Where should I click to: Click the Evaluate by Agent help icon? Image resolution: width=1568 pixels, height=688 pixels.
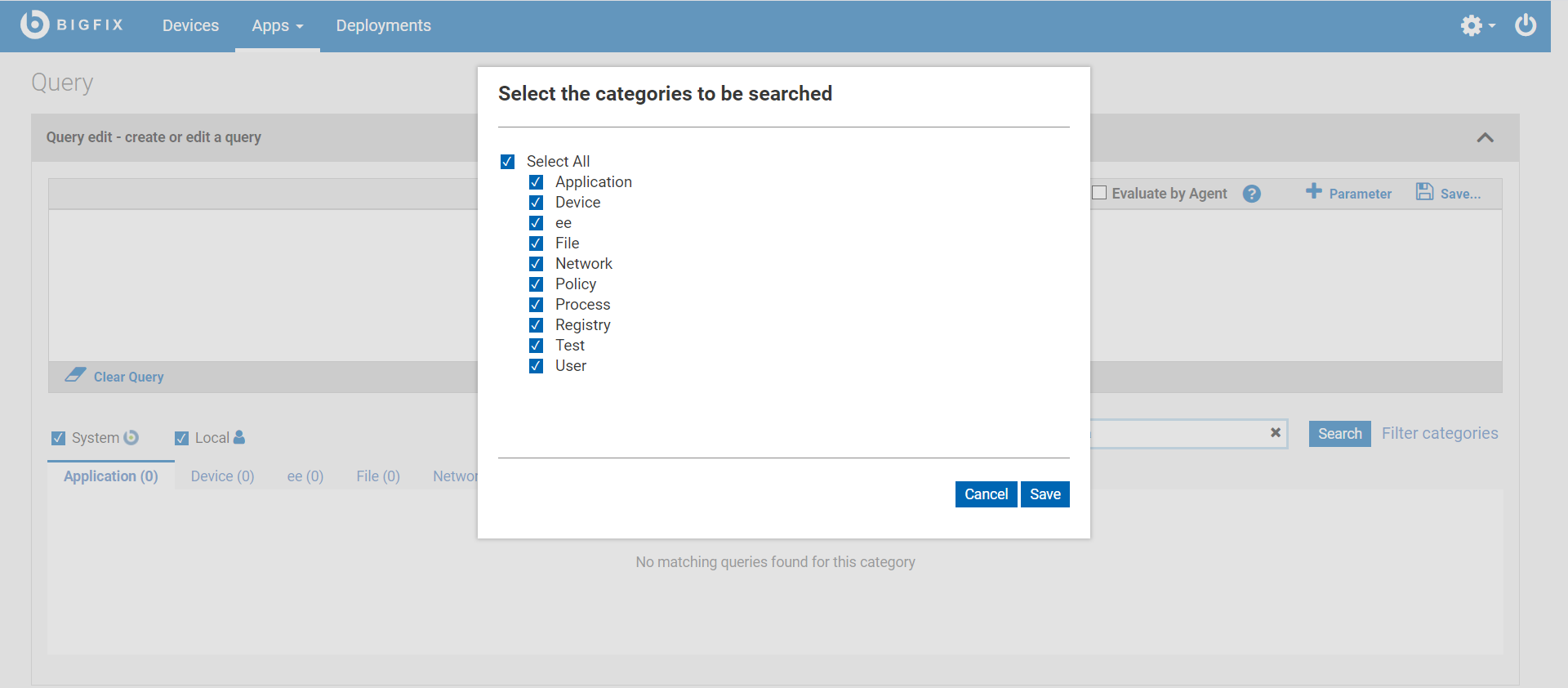(1252, 194)
